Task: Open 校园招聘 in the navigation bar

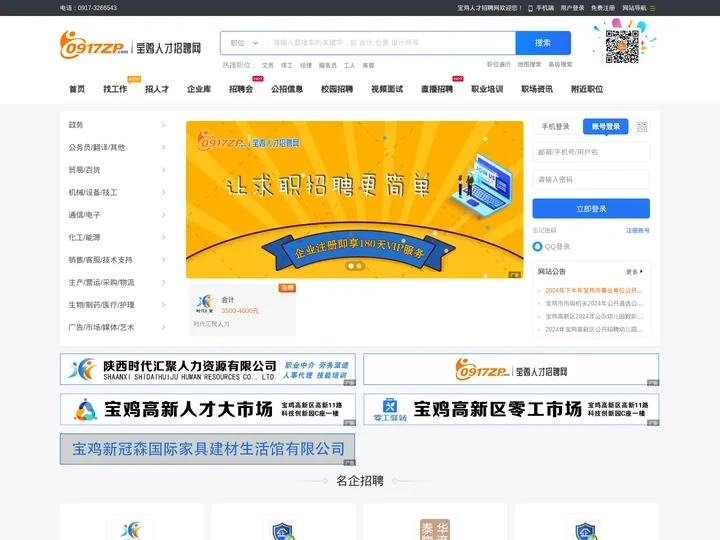Action: 337,89
